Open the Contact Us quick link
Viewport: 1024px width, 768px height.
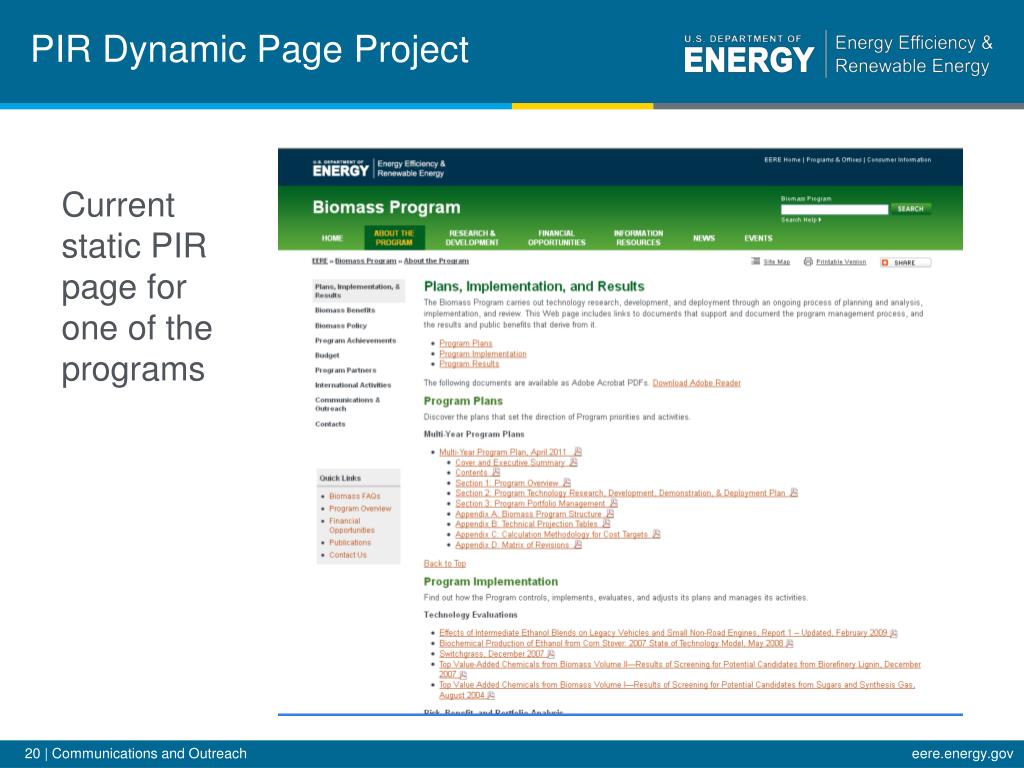click(348, 555)
